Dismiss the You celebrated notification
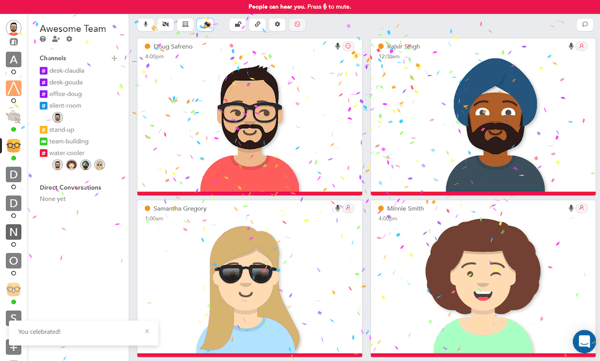Viewport: 600px width, 361px height. coord(147,331)
